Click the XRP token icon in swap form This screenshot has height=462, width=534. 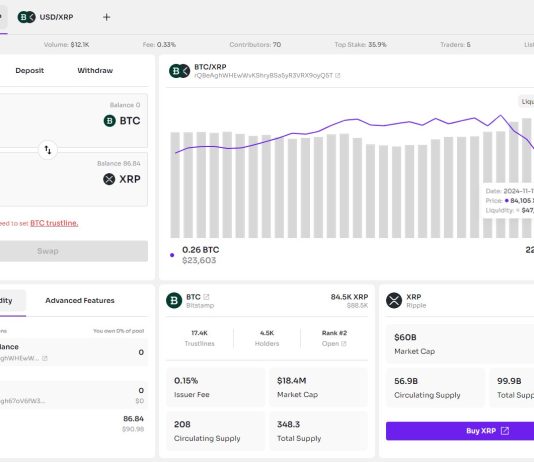[x=109, y=179]
